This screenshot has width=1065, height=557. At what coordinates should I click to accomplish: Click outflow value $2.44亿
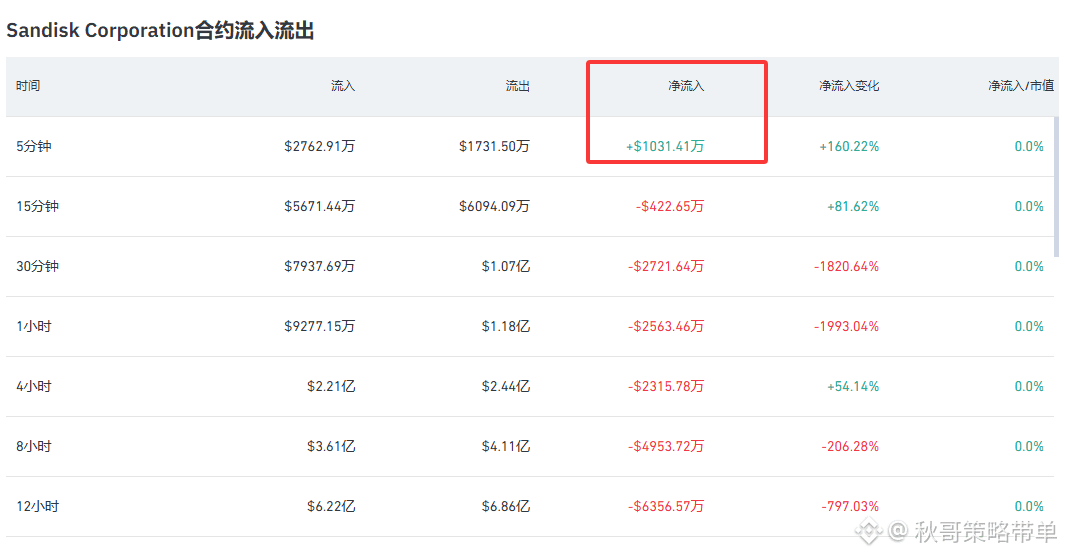tap(505, 386)
